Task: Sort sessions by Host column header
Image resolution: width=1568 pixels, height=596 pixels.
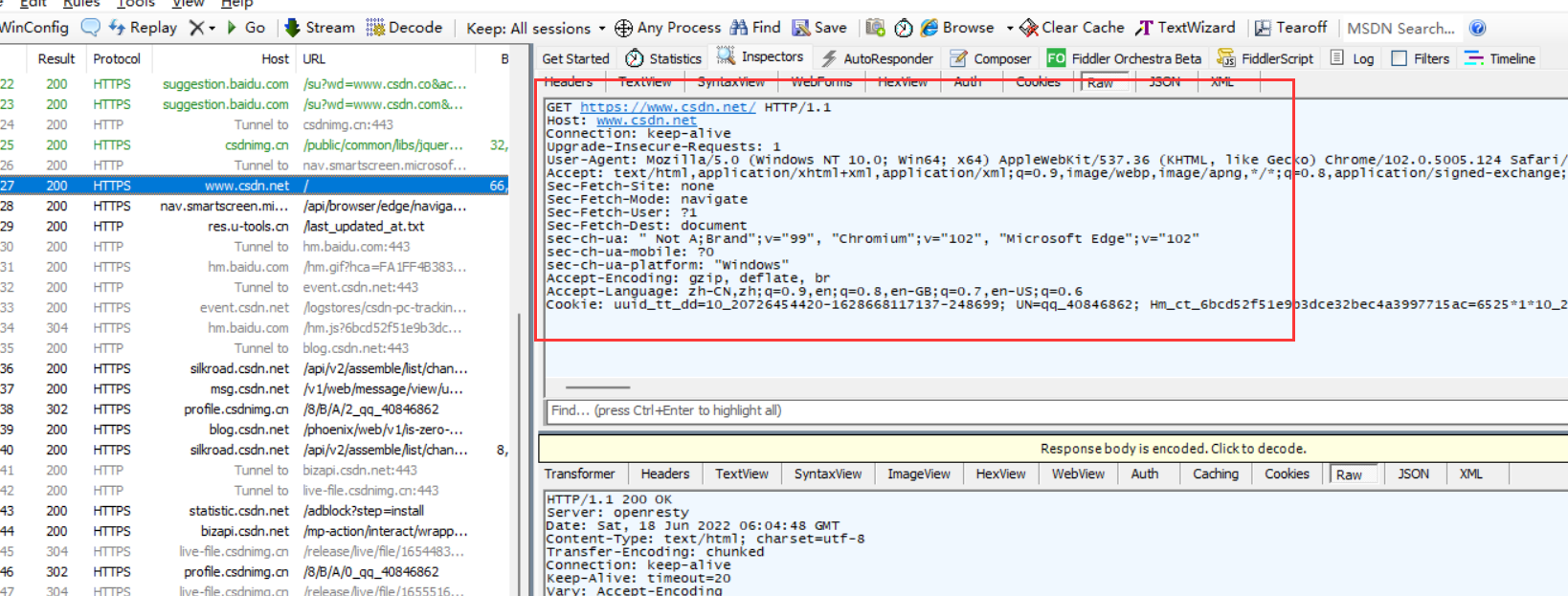Action: tap(222, 58)
